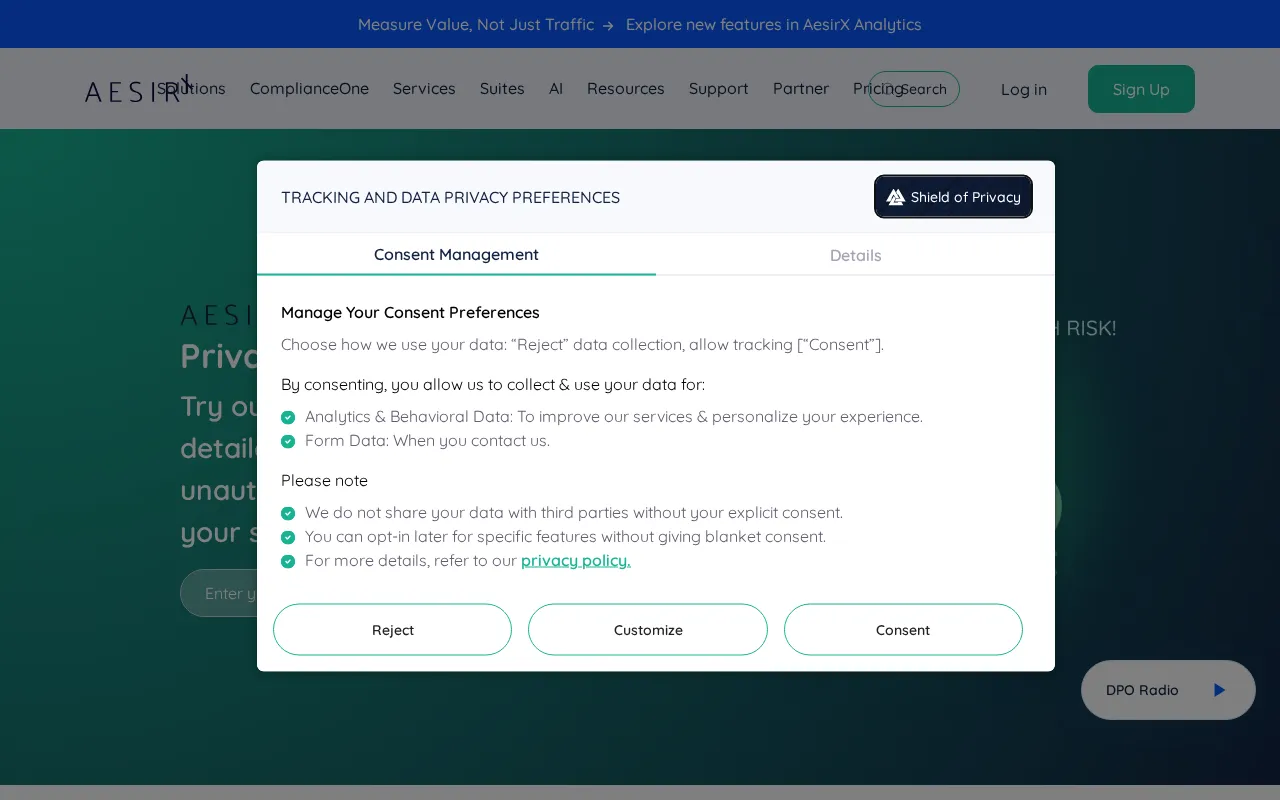Click the Sign Up button
Viewport: 1280px width, 800px height.
point(1141,89)
